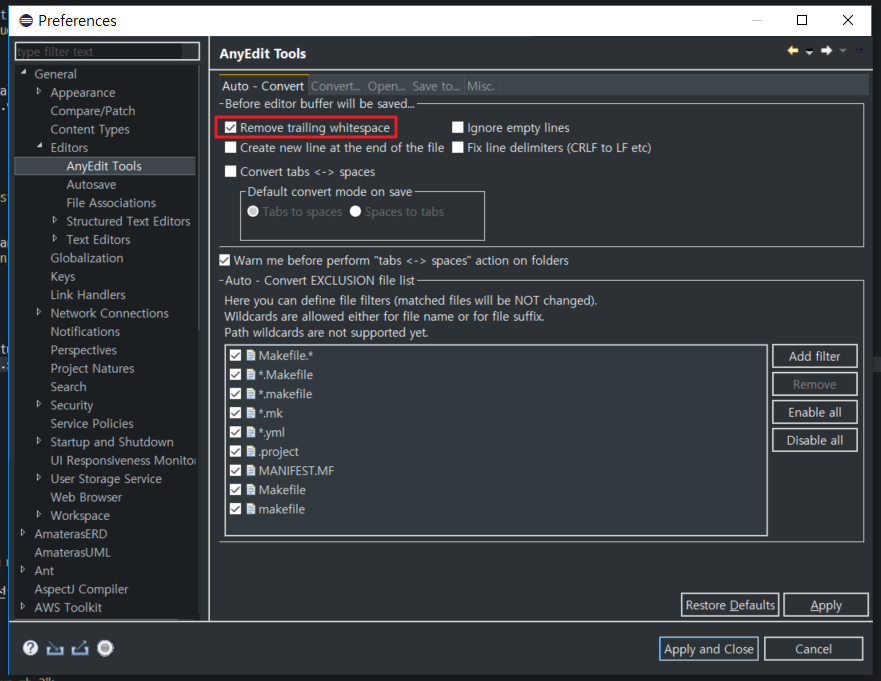Expand the Text Editors node
881x681 pixels.
(55, 238)
